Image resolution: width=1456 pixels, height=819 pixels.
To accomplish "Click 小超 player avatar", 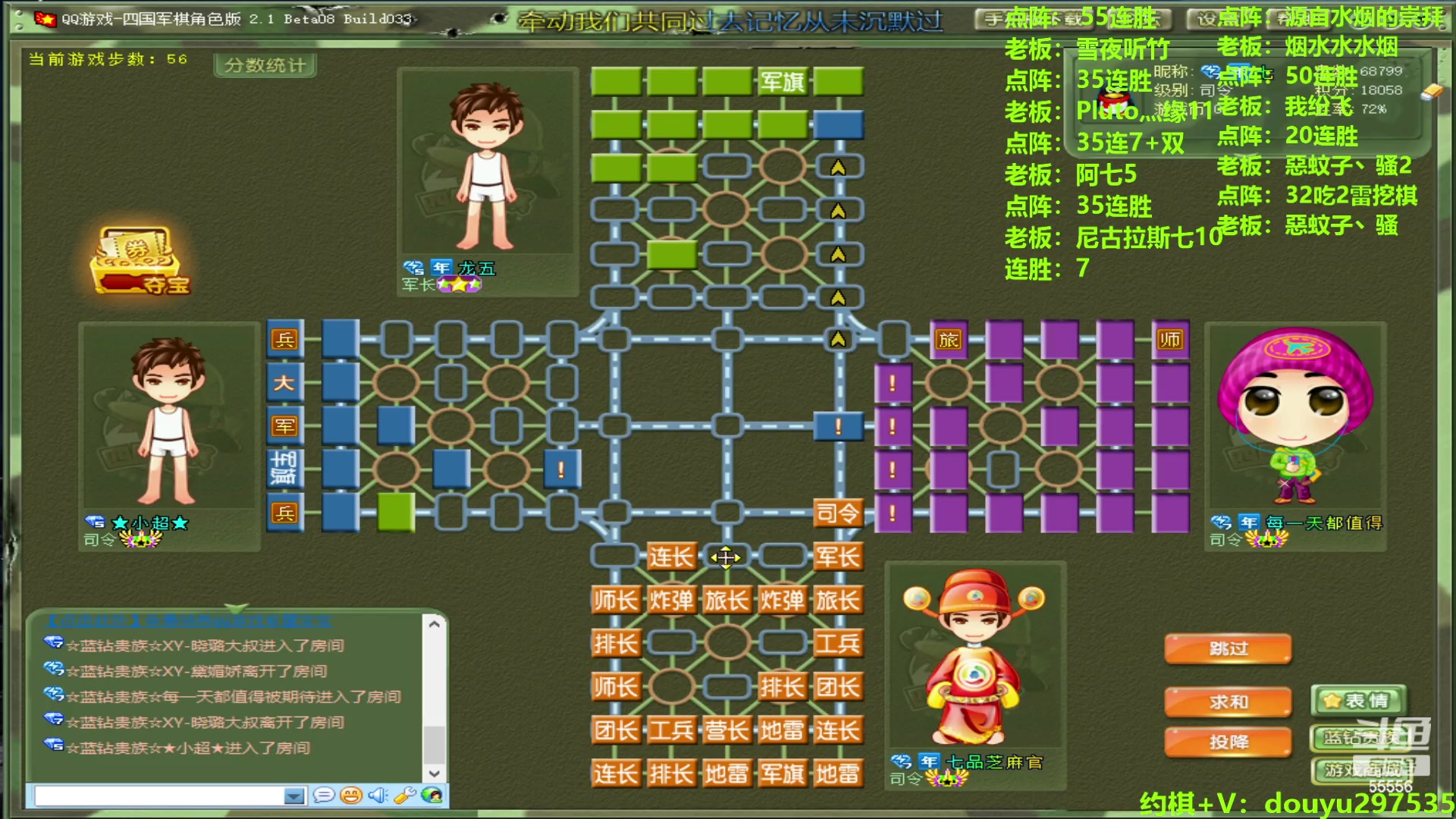I will pyautogui.click(x=168, y=419).
